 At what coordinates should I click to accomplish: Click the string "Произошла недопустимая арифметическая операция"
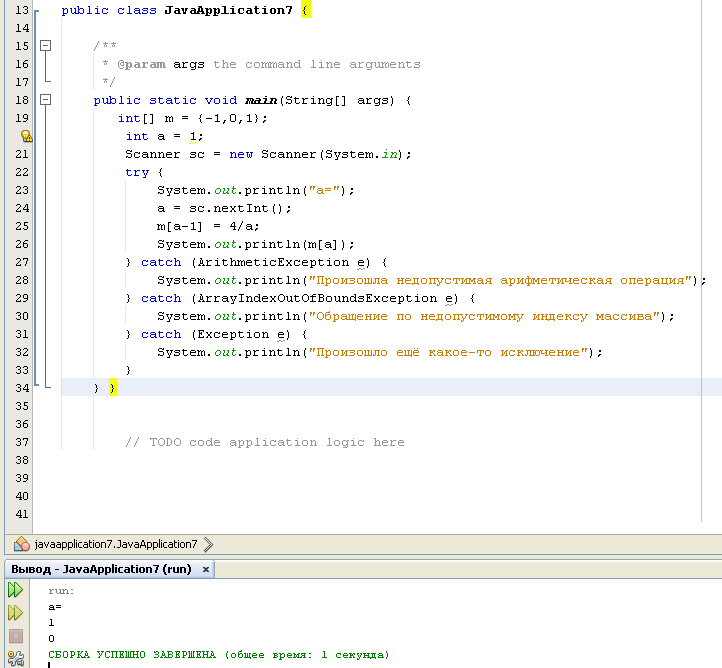[x=501, y=280]
